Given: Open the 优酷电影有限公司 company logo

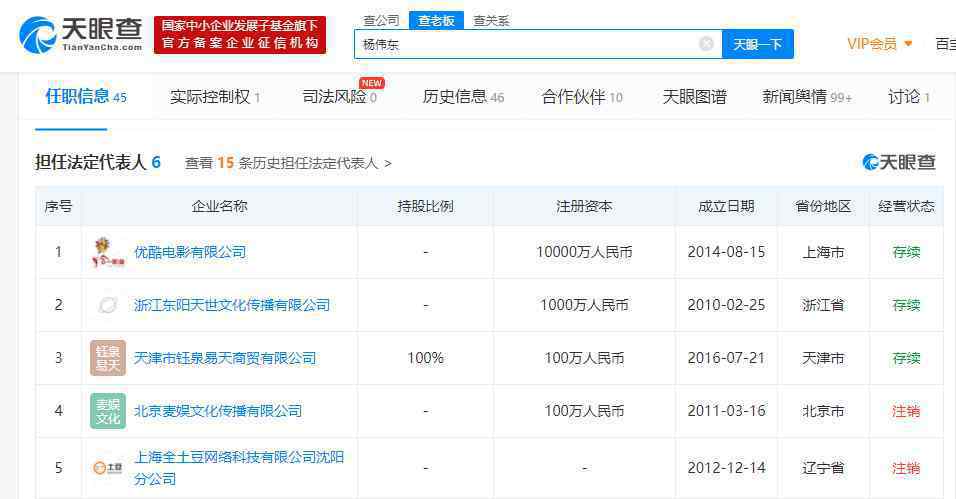Looking at the screenshot, I should pos(108,253).
